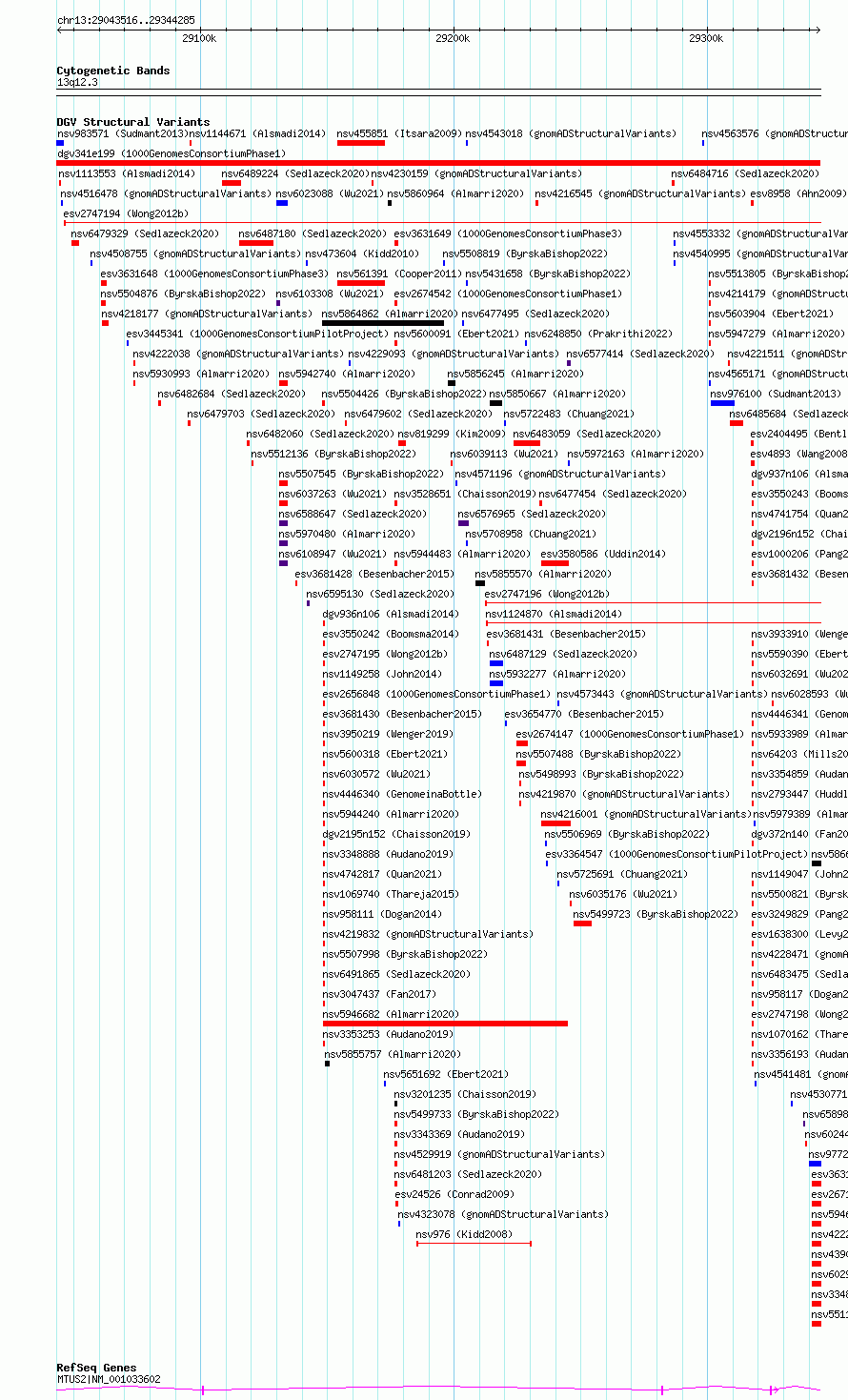This screenshot has width=848, height=1400.
Task: Open esv24526 (Conrad2009) label
Action: tap(454, 1194)
